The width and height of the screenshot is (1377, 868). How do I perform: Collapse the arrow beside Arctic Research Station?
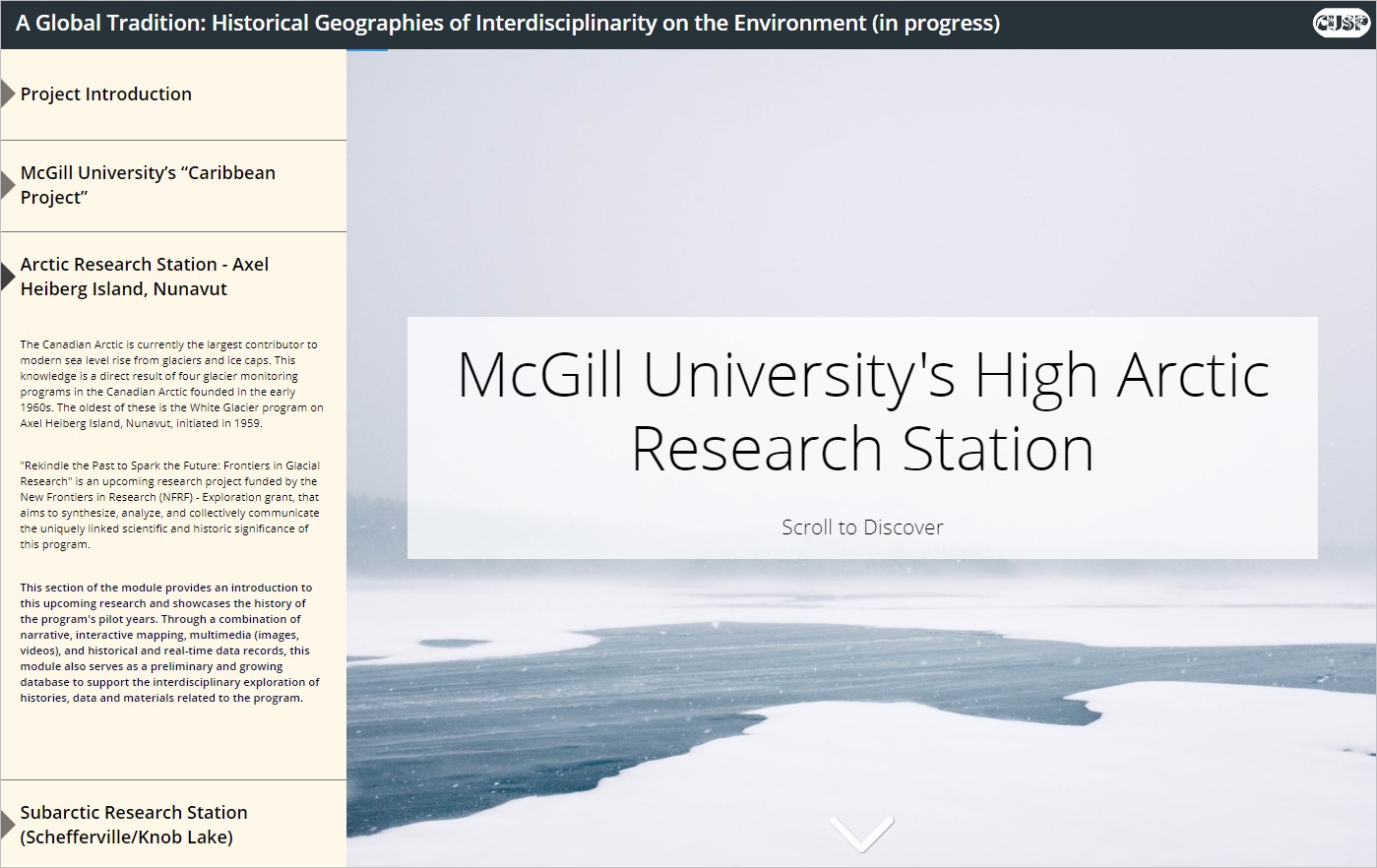8,277
